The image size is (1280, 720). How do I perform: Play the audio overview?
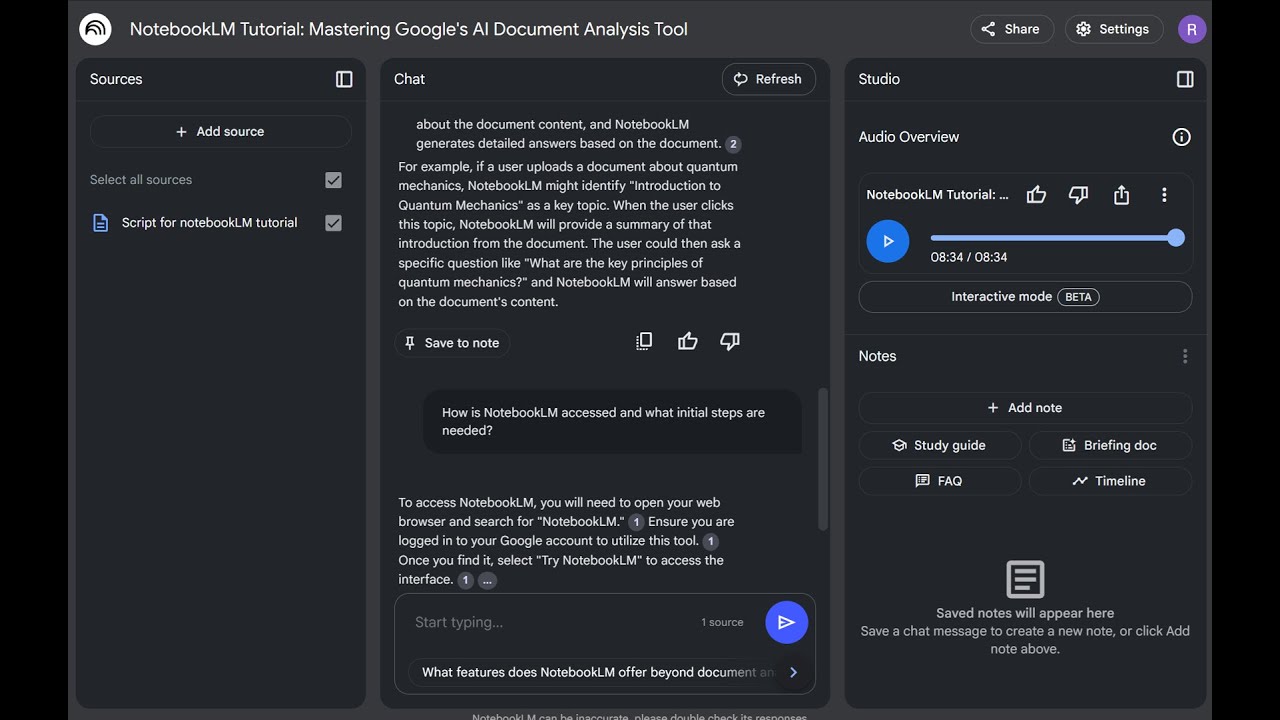pos(887,242)
